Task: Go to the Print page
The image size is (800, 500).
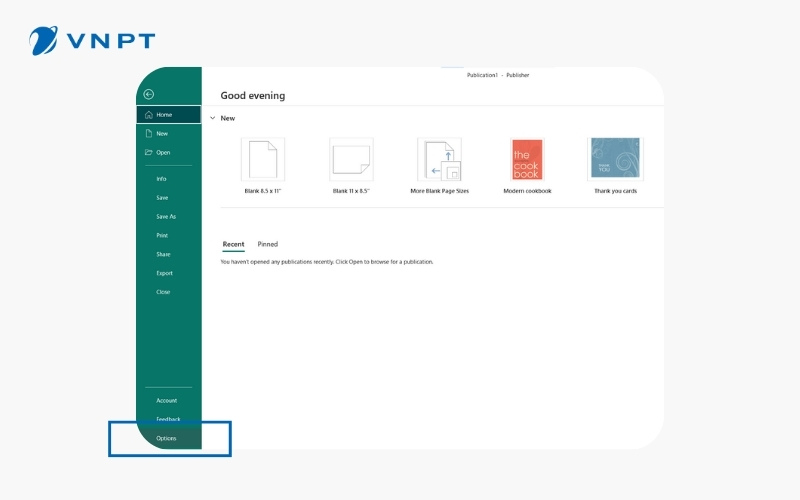Action: (162, 235)
